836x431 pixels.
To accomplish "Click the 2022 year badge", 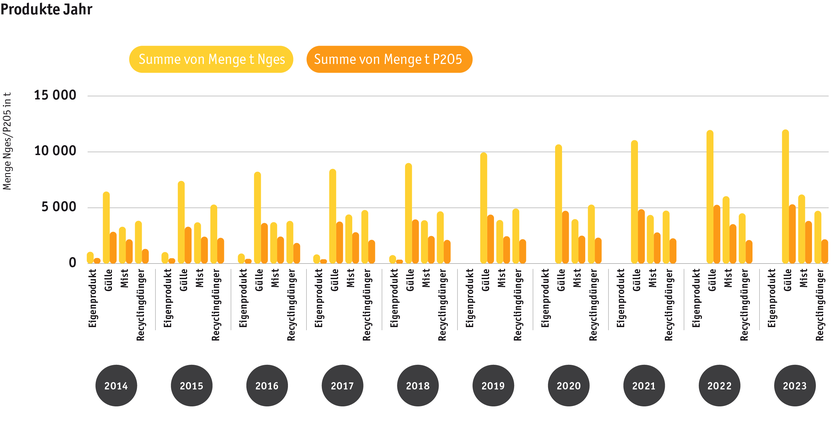I will point(720,385).
